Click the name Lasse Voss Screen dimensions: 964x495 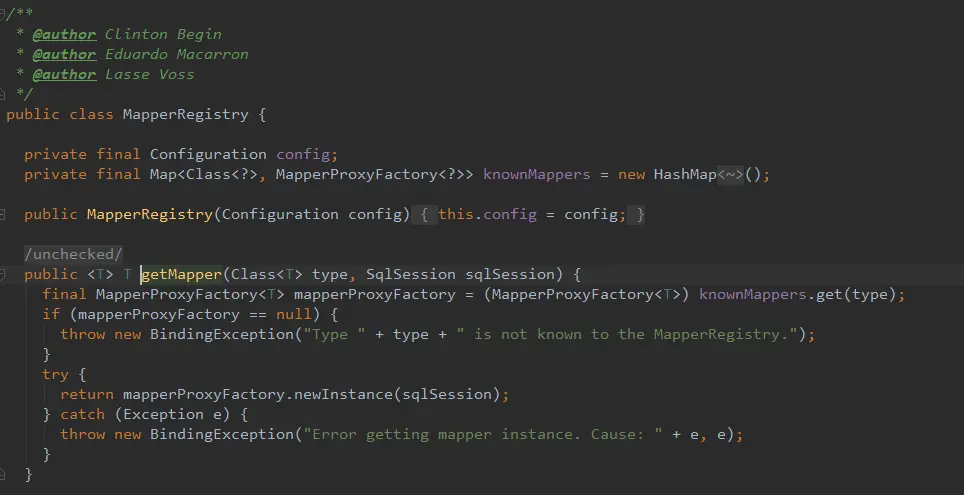[x=149, y=74]
